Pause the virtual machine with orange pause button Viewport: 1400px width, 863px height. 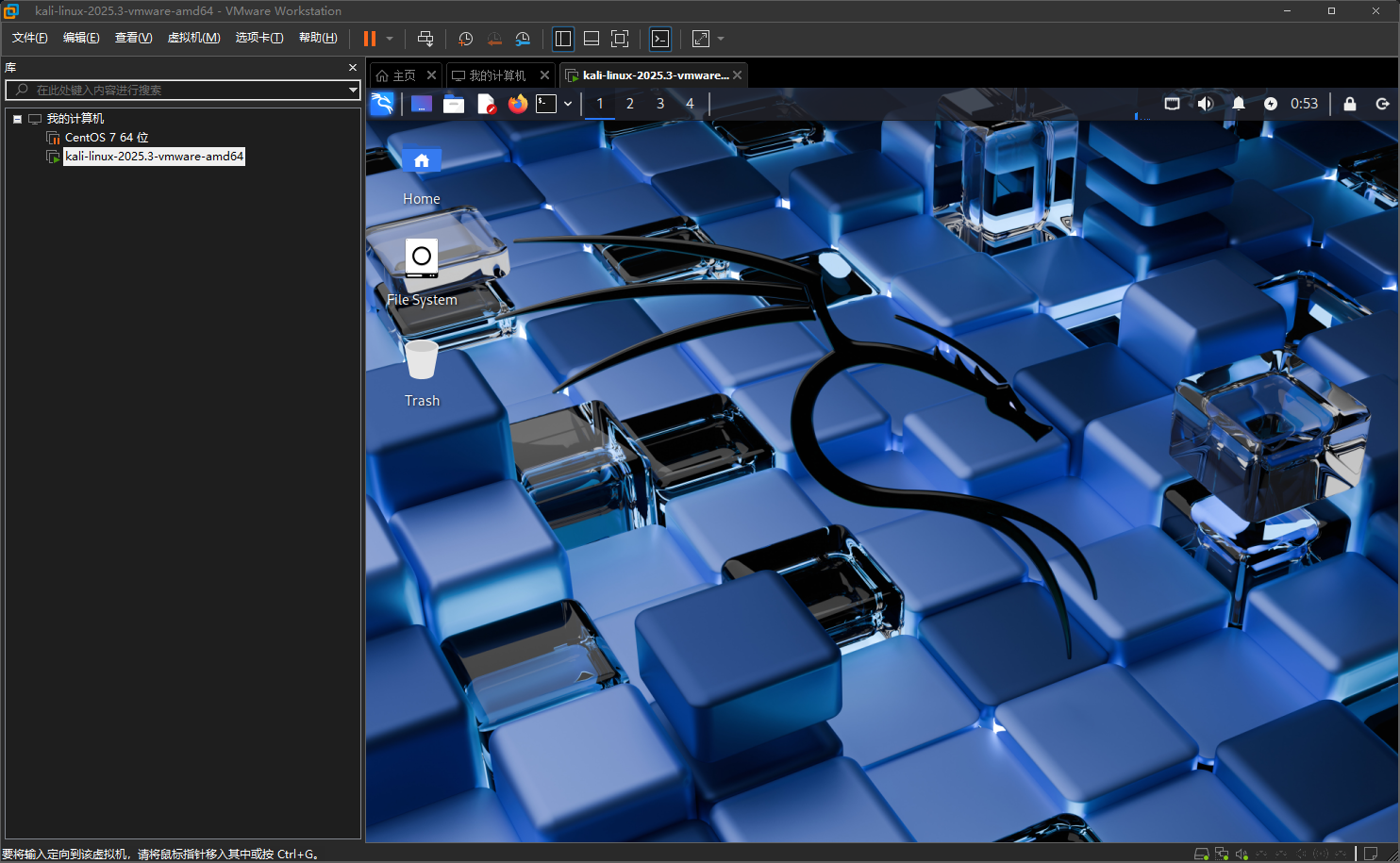tap(370, 39)
